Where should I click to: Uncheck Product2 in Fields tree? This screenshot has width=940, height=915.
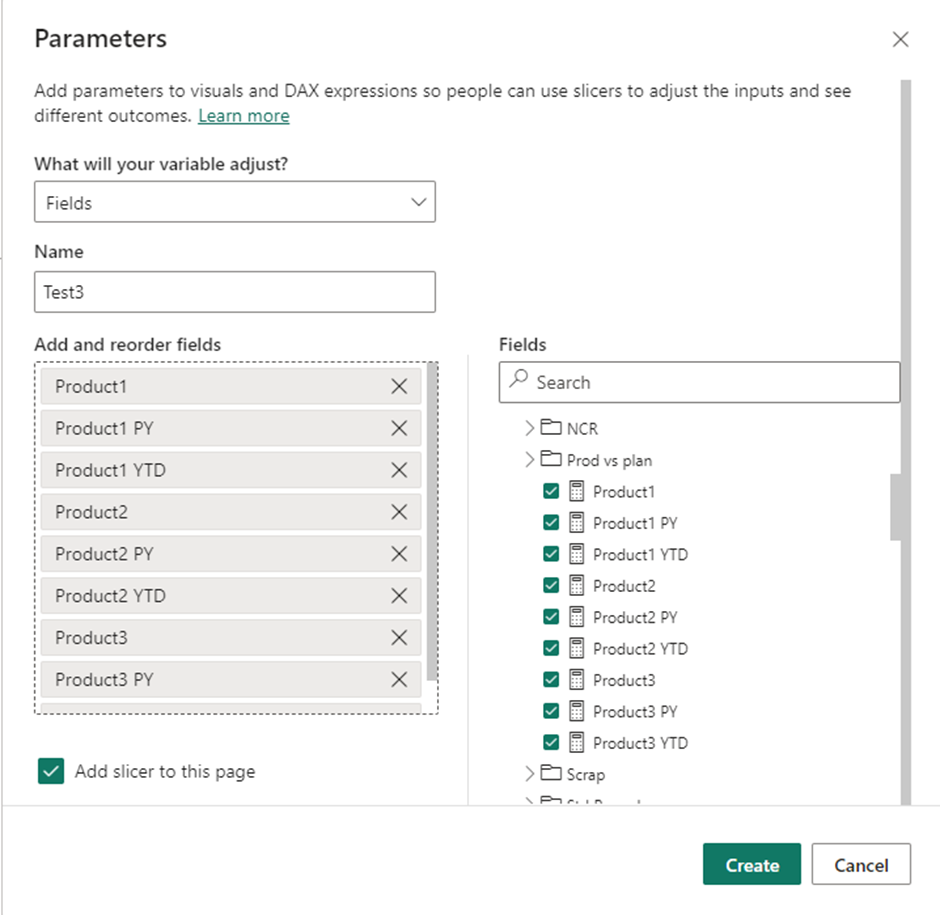[x=551, y=585]
